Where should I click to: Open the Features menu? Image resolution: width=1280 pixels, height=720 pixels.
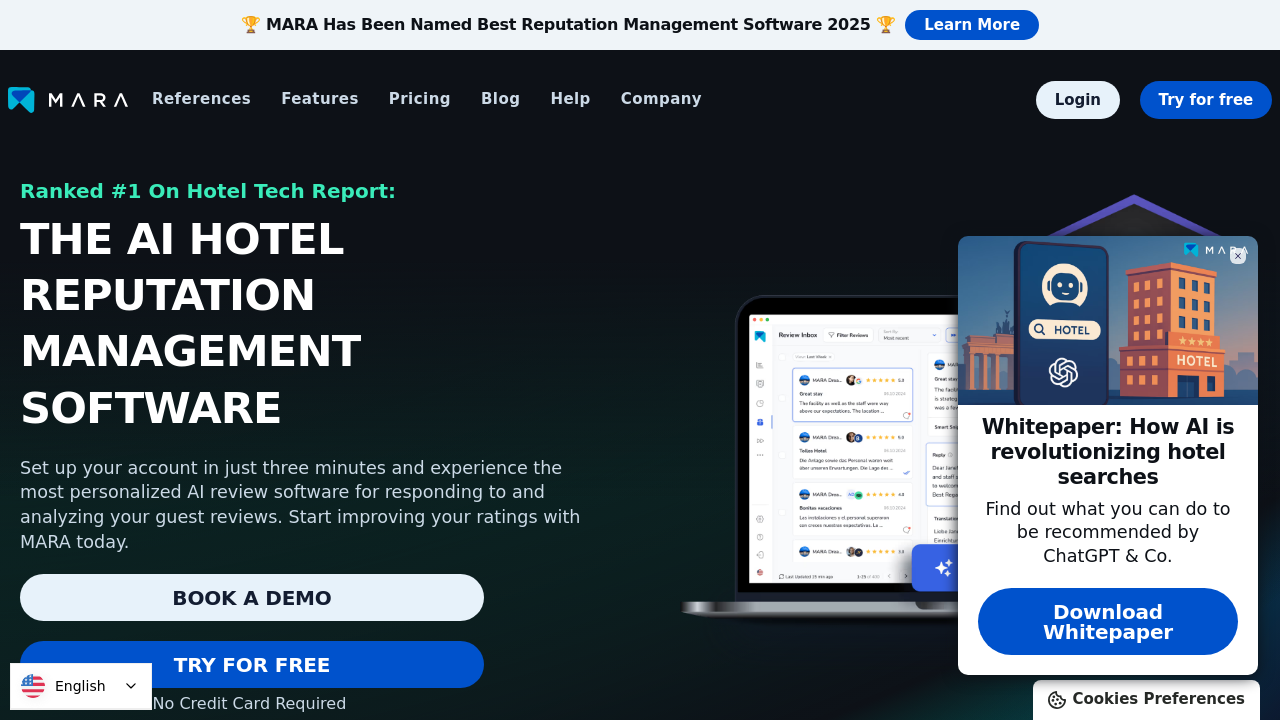[320, 99]
